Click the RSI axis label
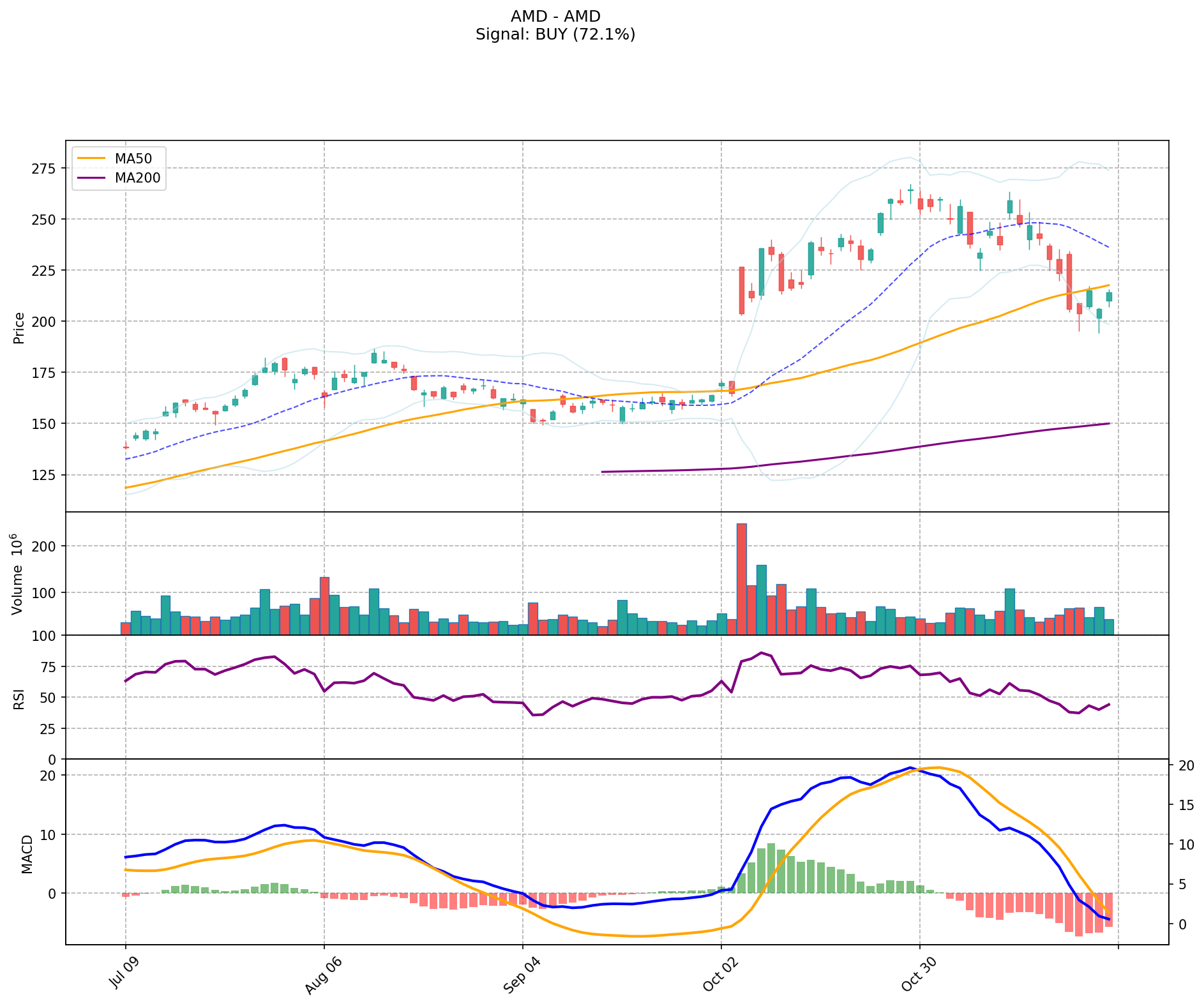 (19, 698)
